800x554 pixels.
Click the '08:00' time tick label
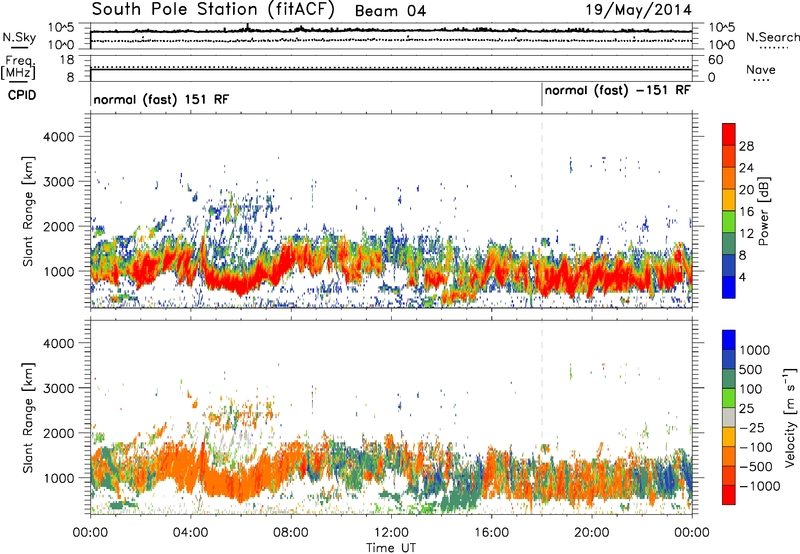pyautogui.click(x=291, y=533)
